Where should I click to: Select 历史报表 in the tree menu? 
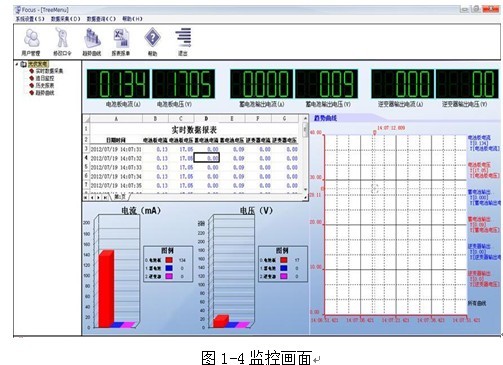coord(45,85)
